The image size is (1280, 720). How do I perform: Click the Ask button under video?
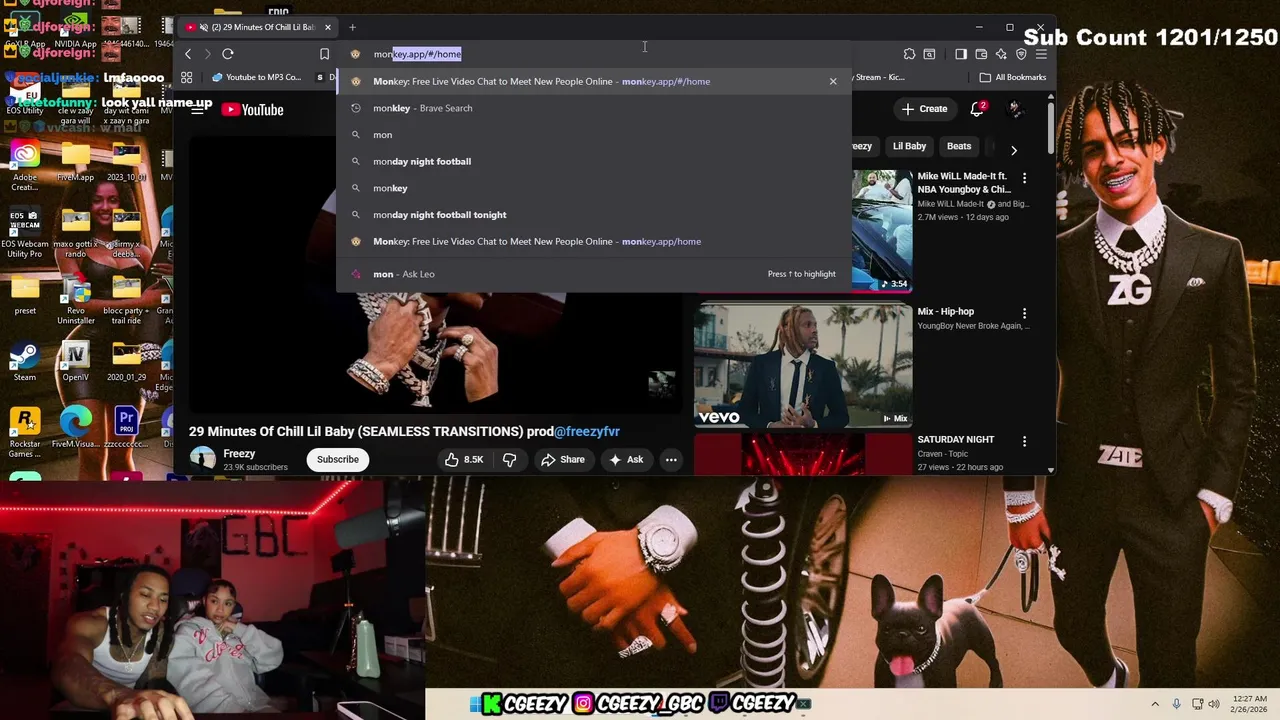coord(625,460)
